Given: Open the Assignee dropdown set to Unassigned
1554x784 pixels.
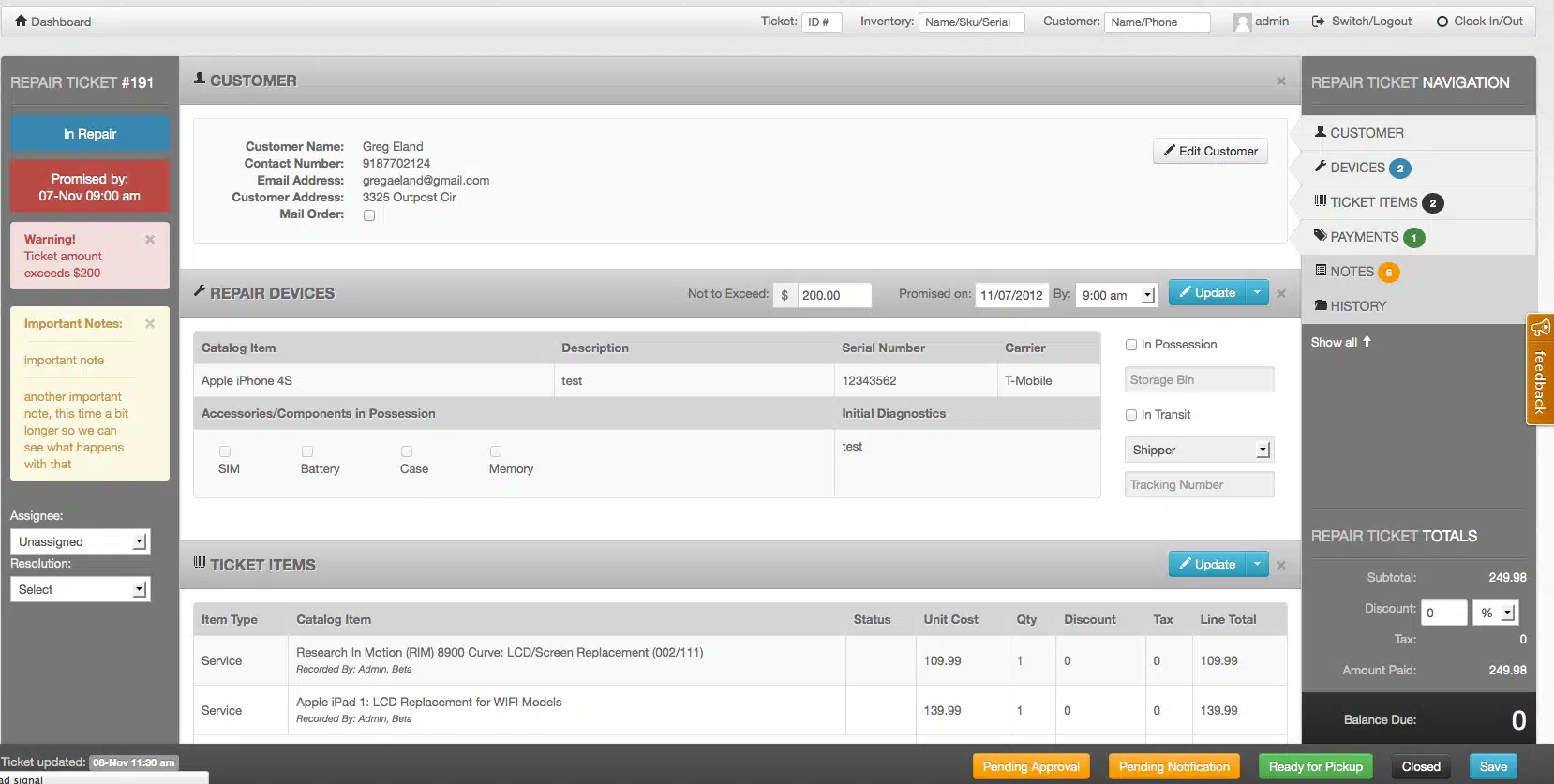Looking at the screenshot, I should click(x=80, y=541).
